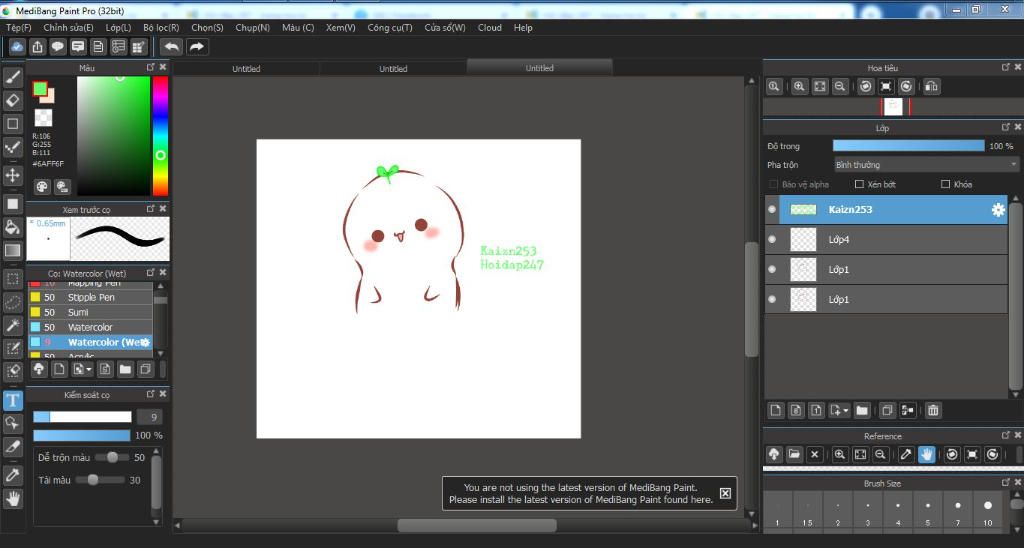Hide the Lớp4 layer visibility
The image size is (1024, 548).
point(772,240)
